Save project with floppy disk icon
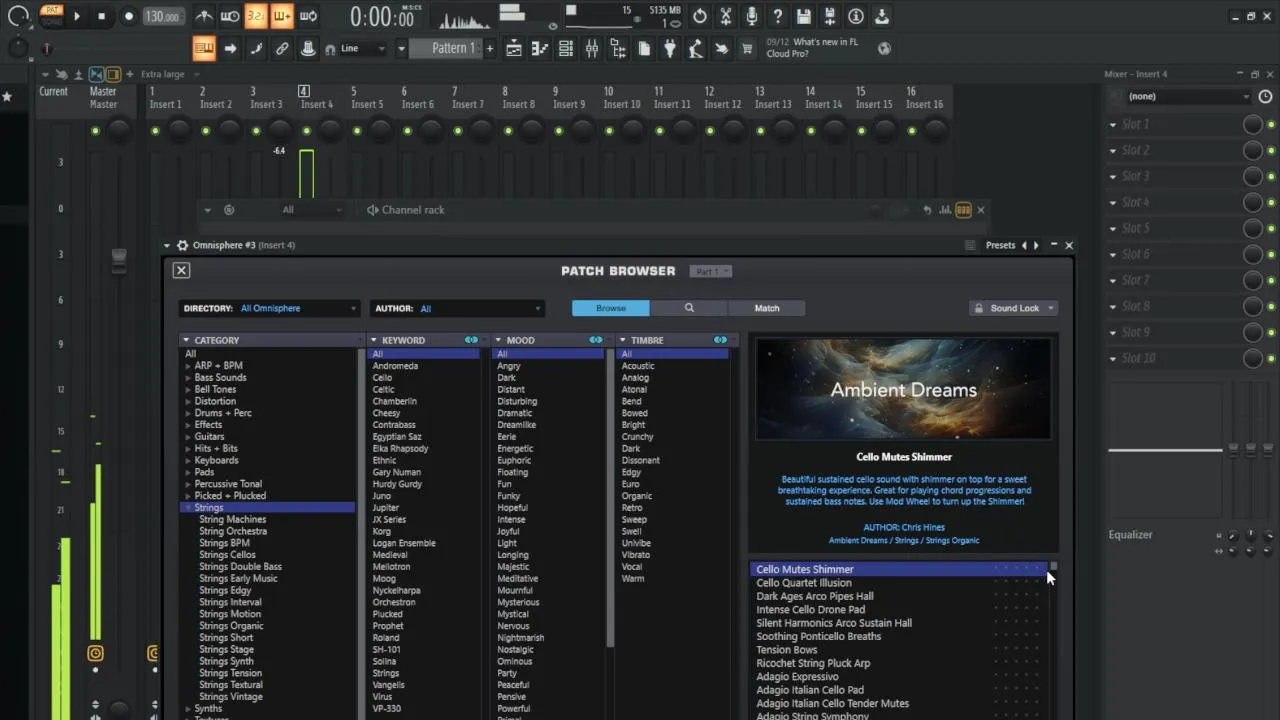Viewport: 1280px width, 720px height. tap(803, 16)
